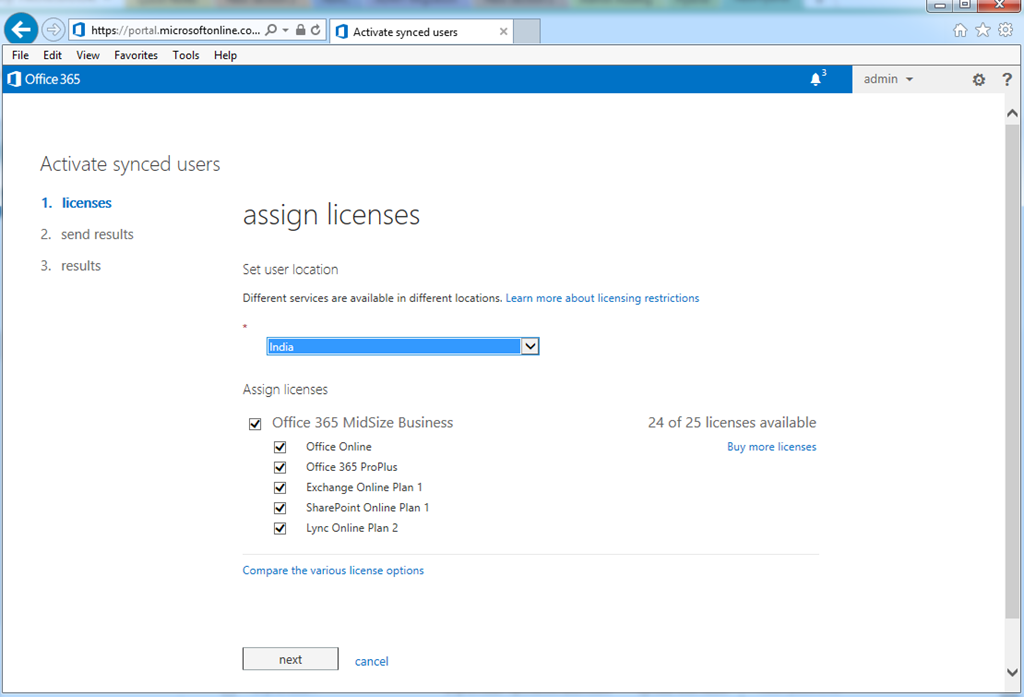
Task: Click the lock security icon in address bar
Action: 300,29
